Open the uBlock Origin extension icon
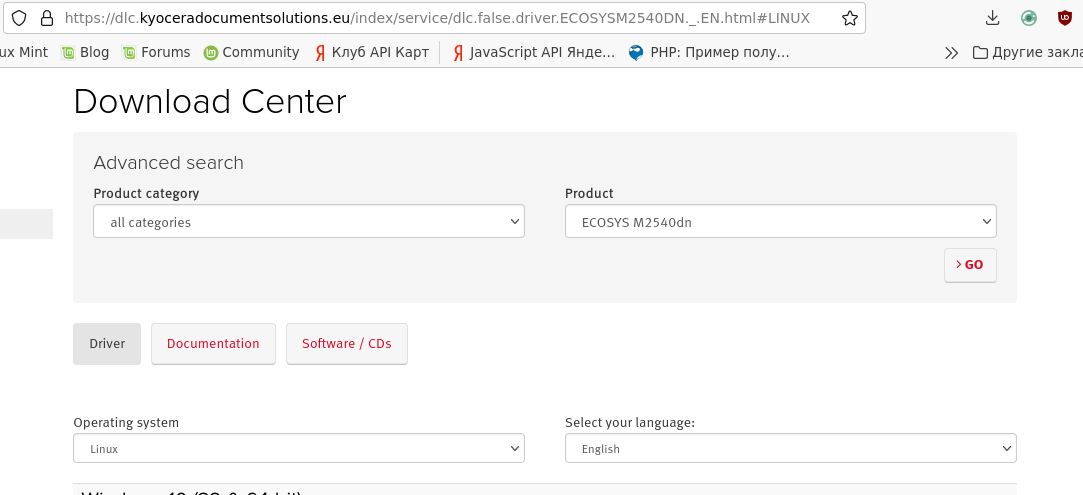Image resolution: width=1083 pixels, height=495 pixels. (1065, 18)
